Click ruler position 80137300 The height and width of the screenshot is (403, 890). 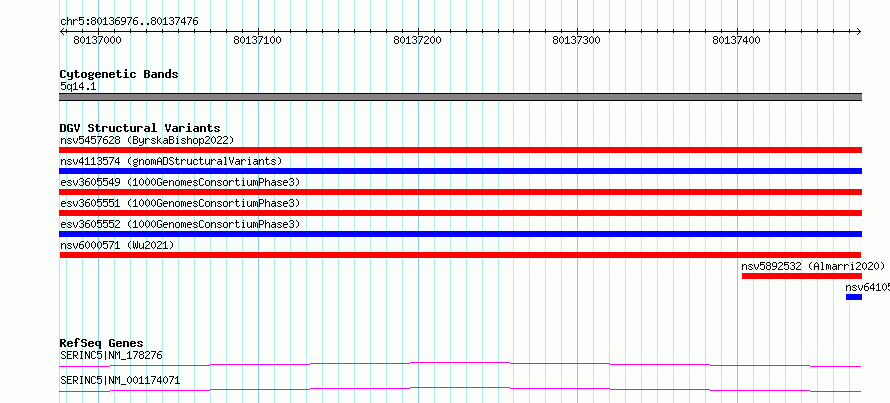click(x=576, y=40)
